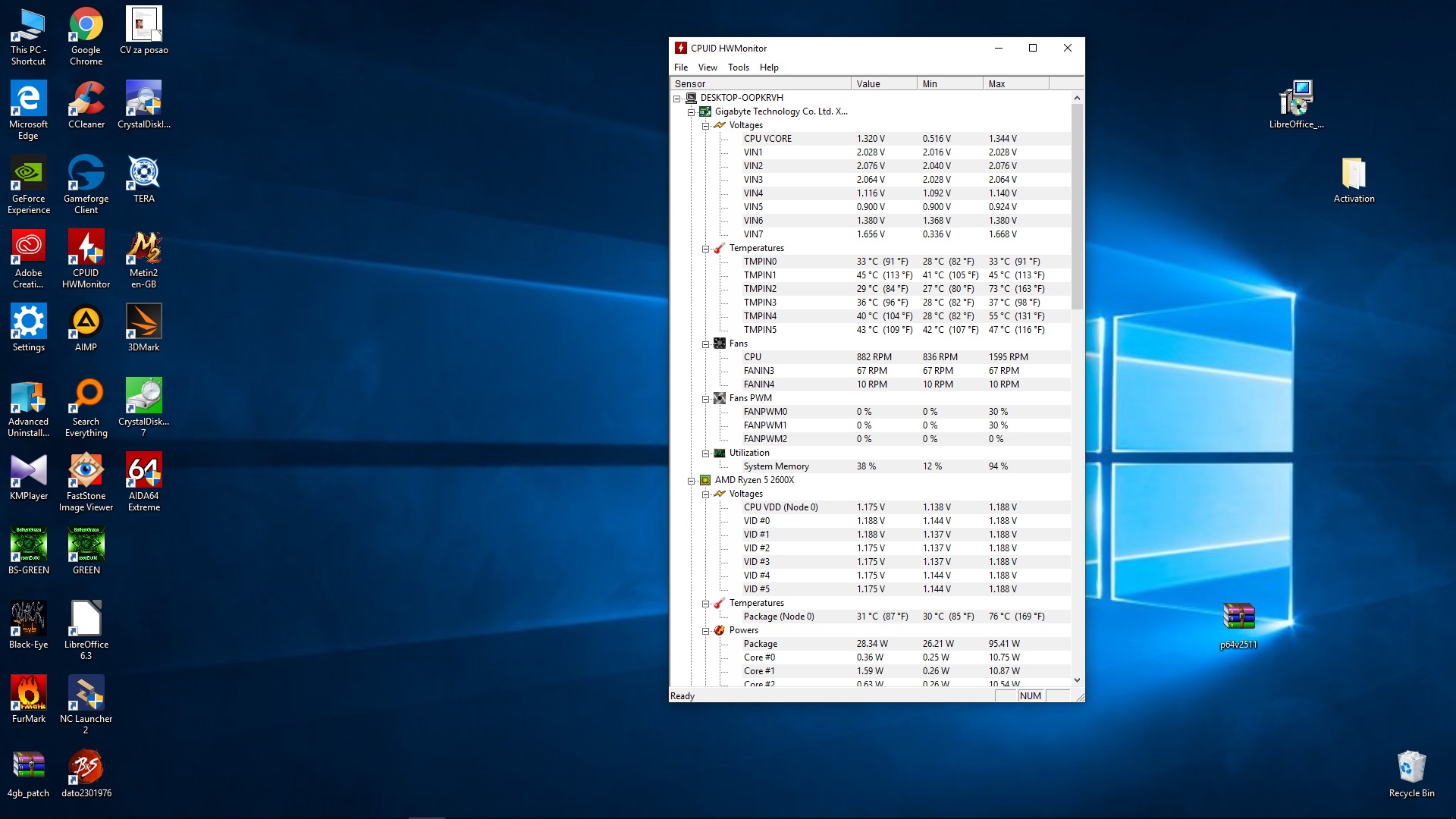
Task: Select the CPUID HWMonitor desktop shortcut
Action: (x=86, y=259)
